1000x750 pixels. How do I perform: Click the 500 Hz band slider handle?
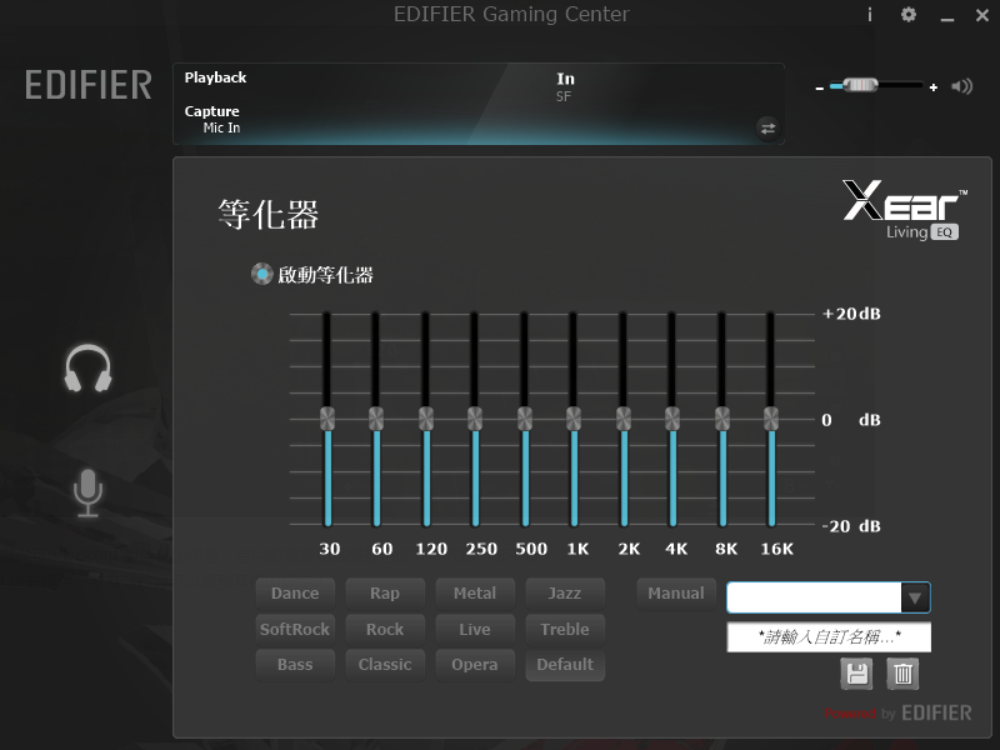tap(525, 419)
